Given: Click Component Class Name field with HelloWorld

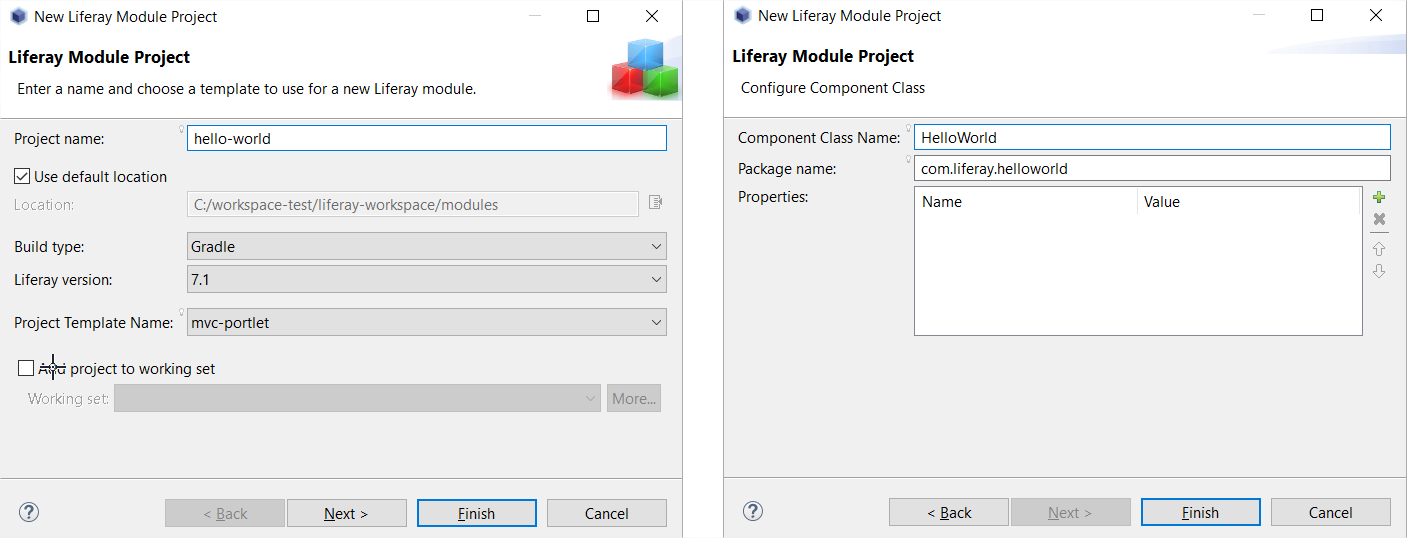Looking at the screenshot, I should [x=1152, y=137].
